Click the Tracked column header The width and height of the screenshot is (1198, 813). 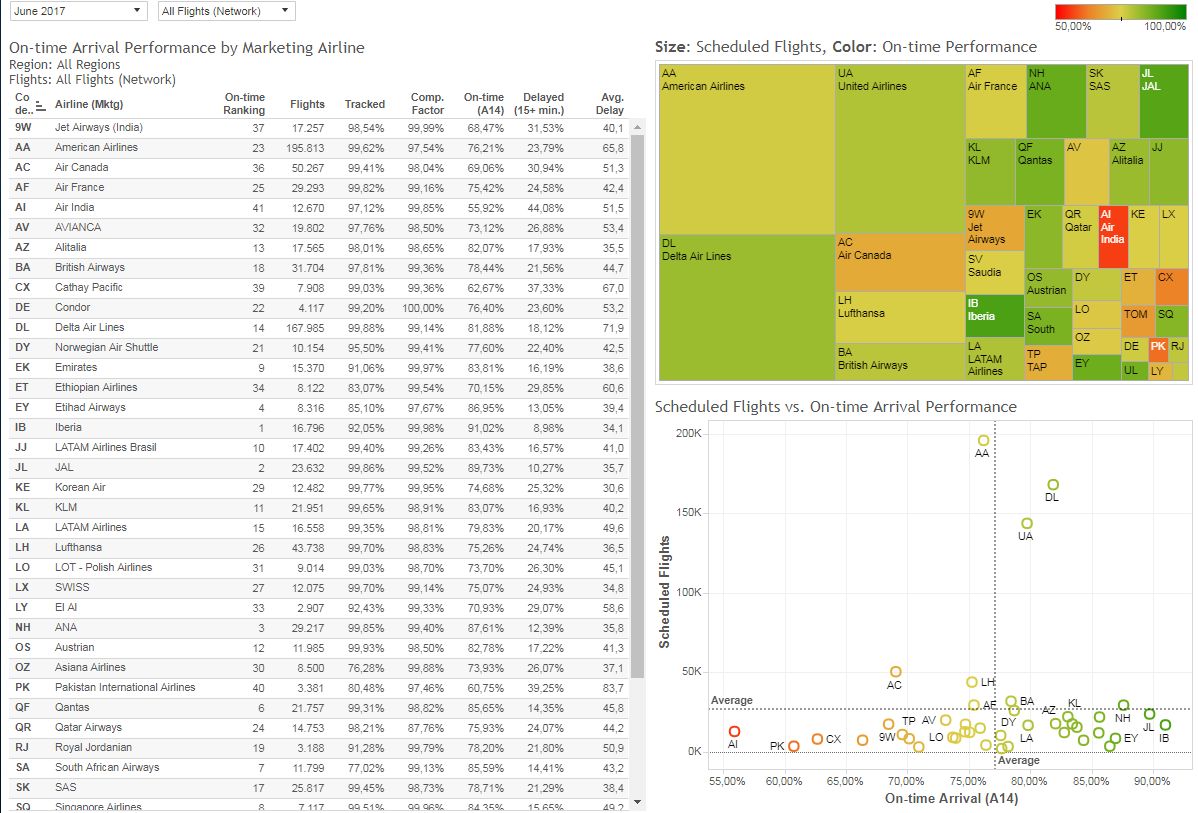[x=364, y=105]
